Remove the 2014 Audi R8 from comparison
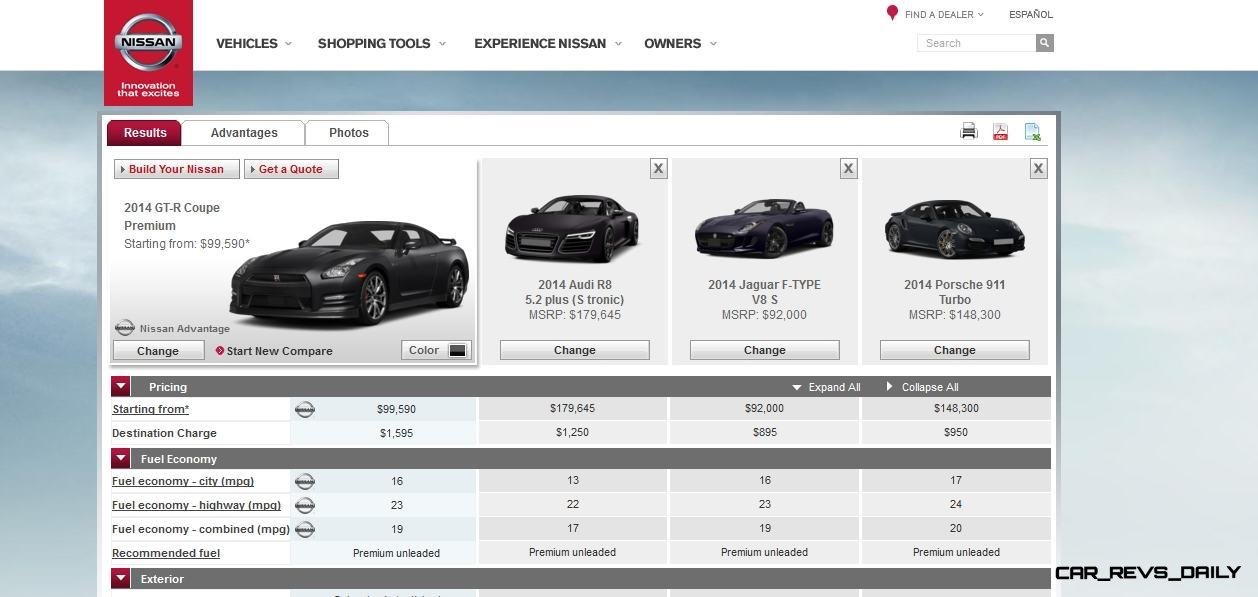1258x597 pixels. coord(658,169)
